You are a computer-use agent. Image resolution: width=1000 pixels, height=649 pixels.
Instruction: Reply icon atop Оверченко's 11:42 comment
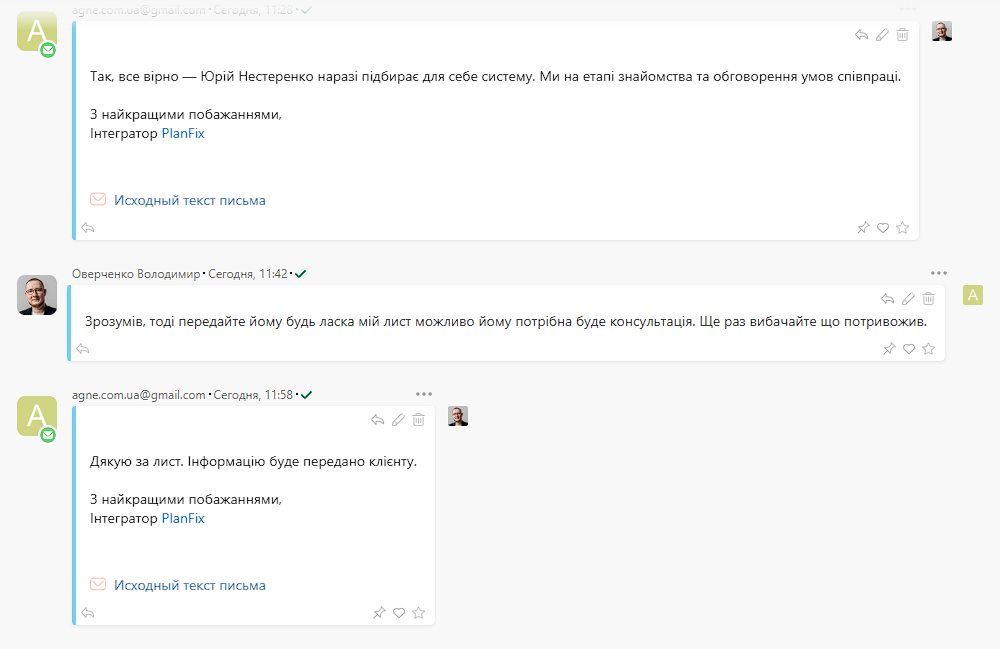click(888, 298)
